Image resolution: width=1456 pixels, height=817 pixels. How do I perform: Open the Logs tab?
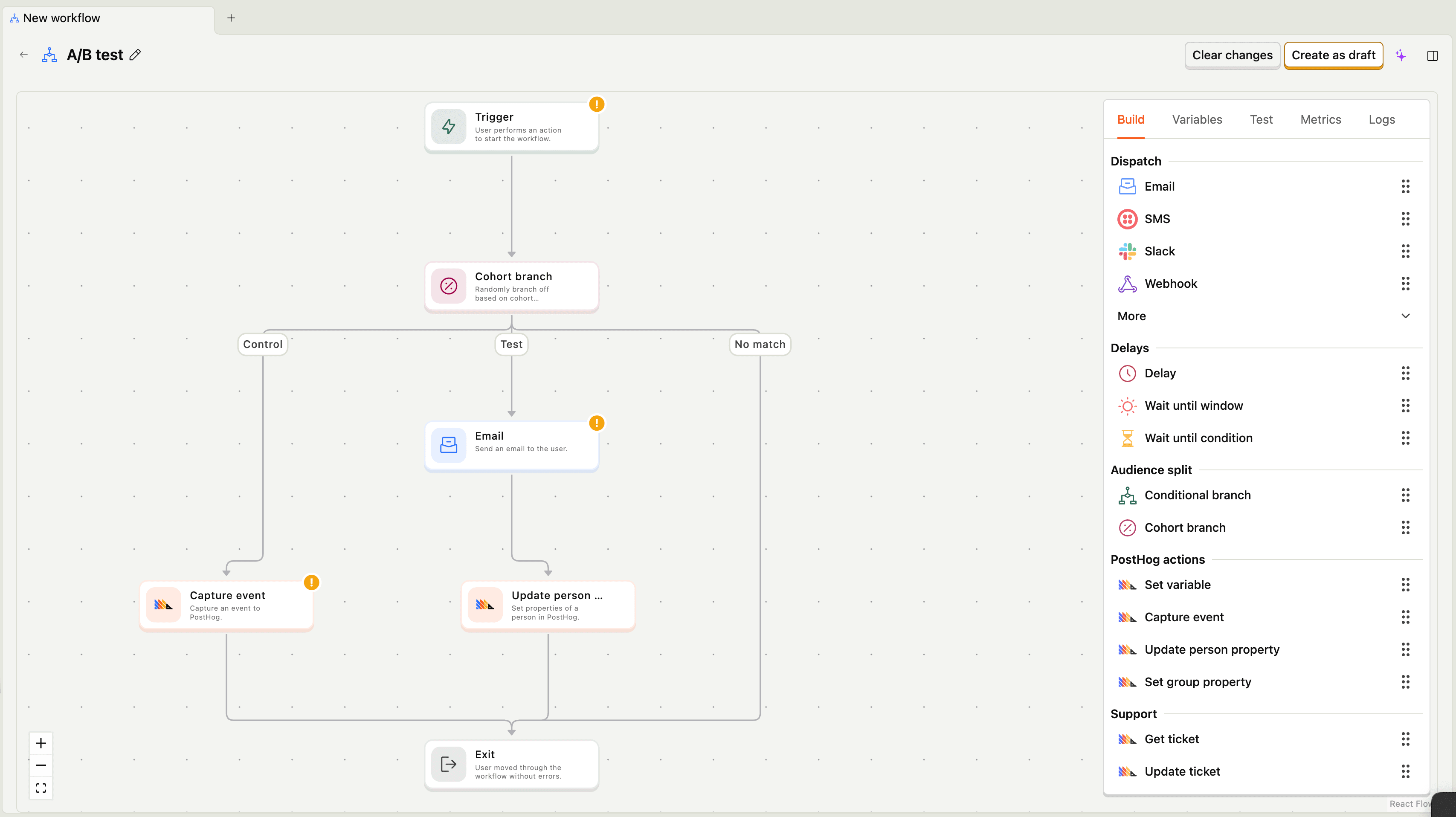(1381, 119)
